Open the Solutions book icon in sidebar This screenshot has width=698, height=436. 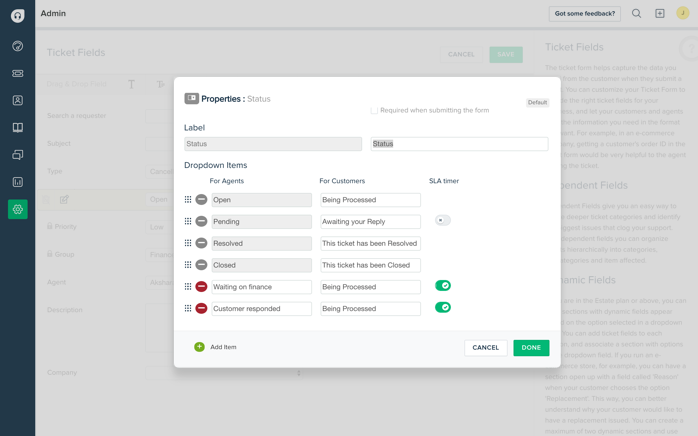pyautogui.click(x=17, y=128)
